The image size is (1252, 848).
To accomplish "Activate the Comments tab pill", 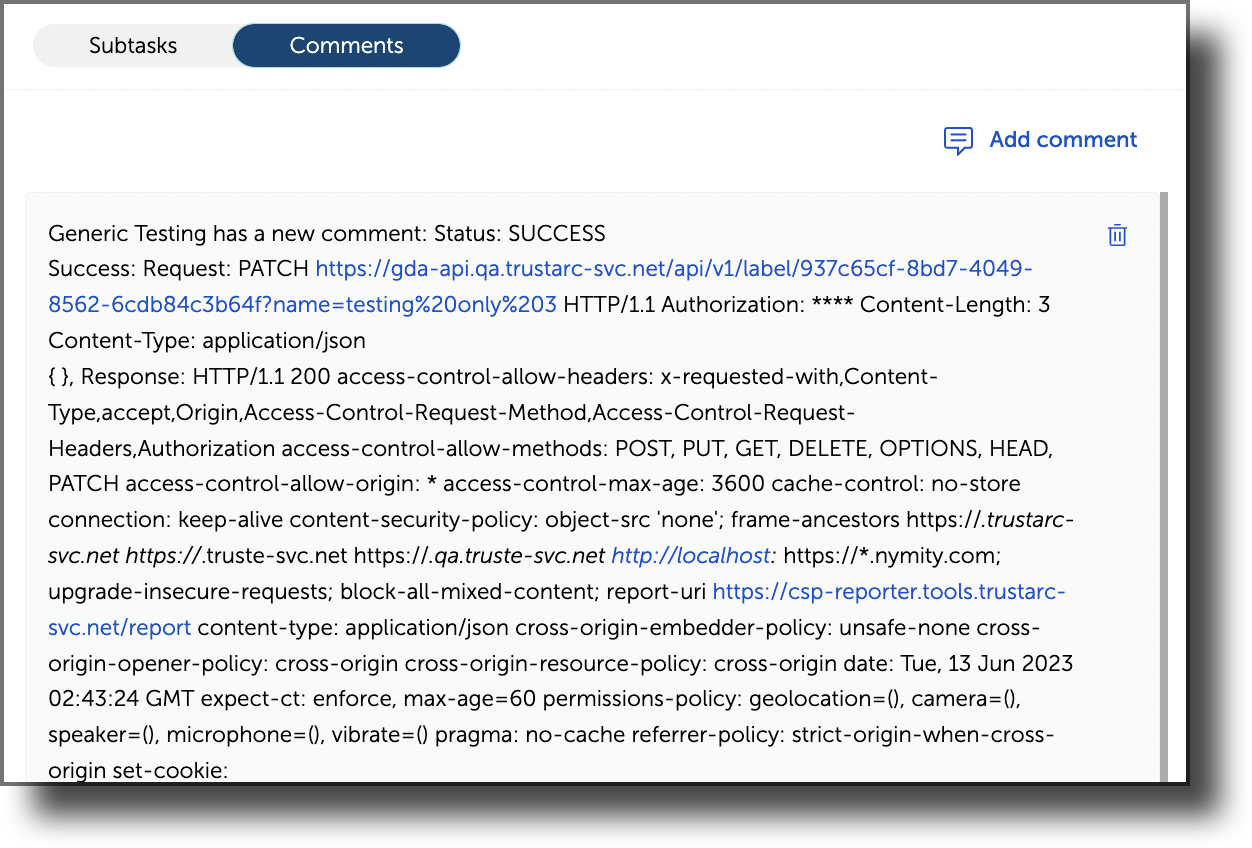I will click(x=346, y=45).
